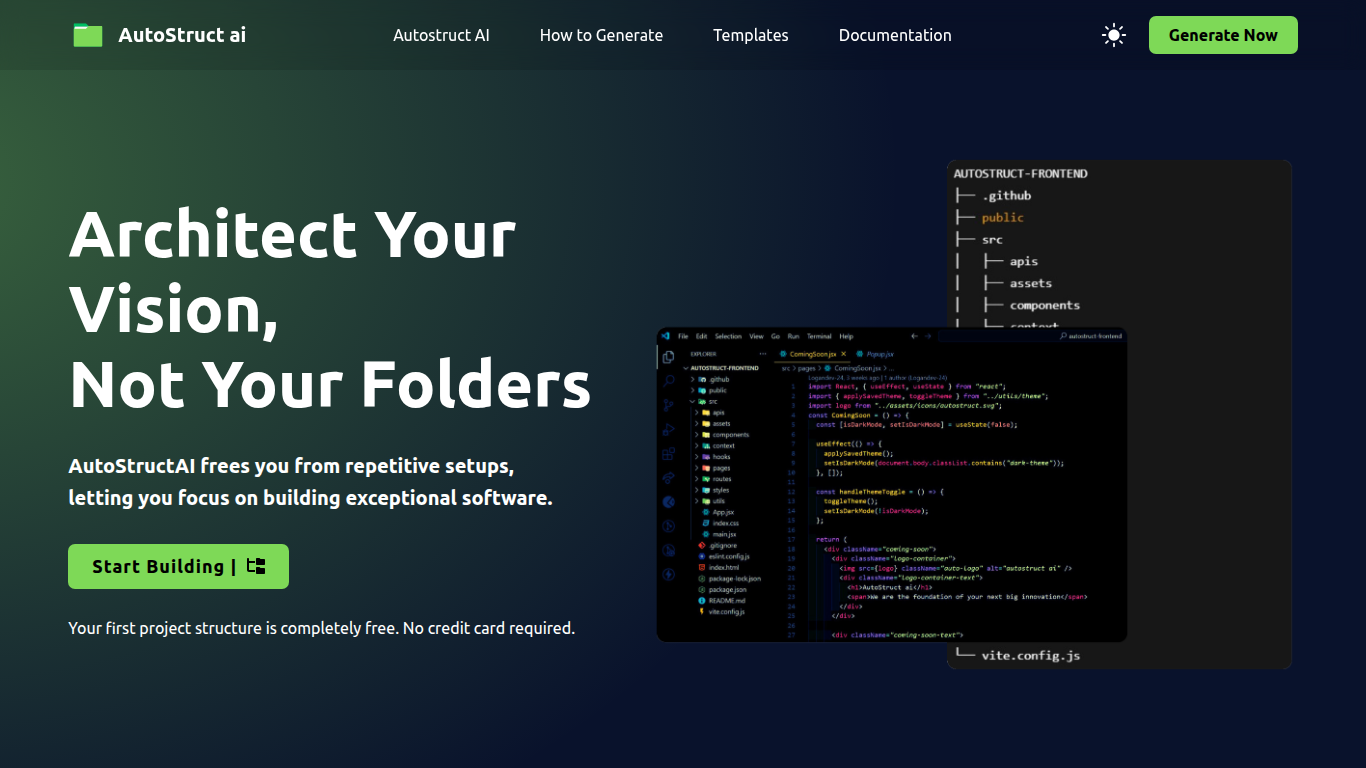Open Source Control icon in activity bar
The width and height of the screenshot is (1366, 768).
click(669, 405)
